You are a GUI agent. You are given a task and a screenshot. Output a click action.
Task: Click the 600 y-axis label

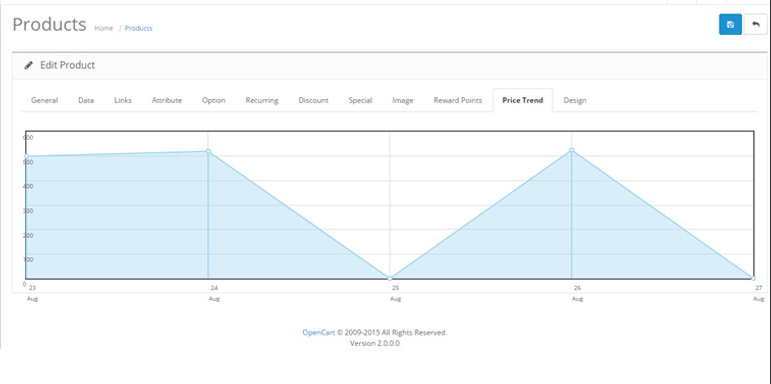tap(28, 137)
